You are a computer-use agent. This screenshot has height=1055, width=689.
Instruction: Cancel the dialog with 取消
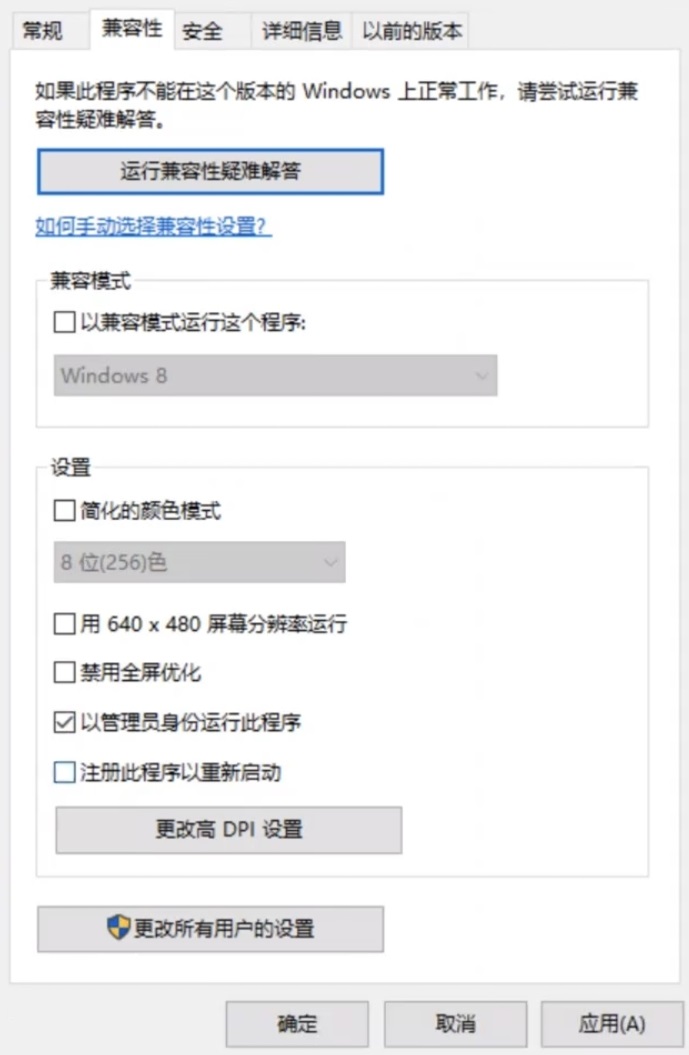pos(455,1024)
